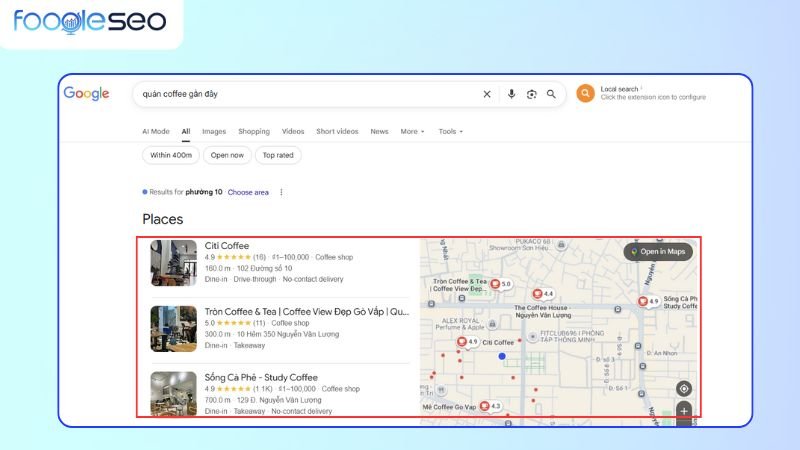The image size is (800, 450).
Task: Expand the Tools dropdown
Action: pos(450,131)
